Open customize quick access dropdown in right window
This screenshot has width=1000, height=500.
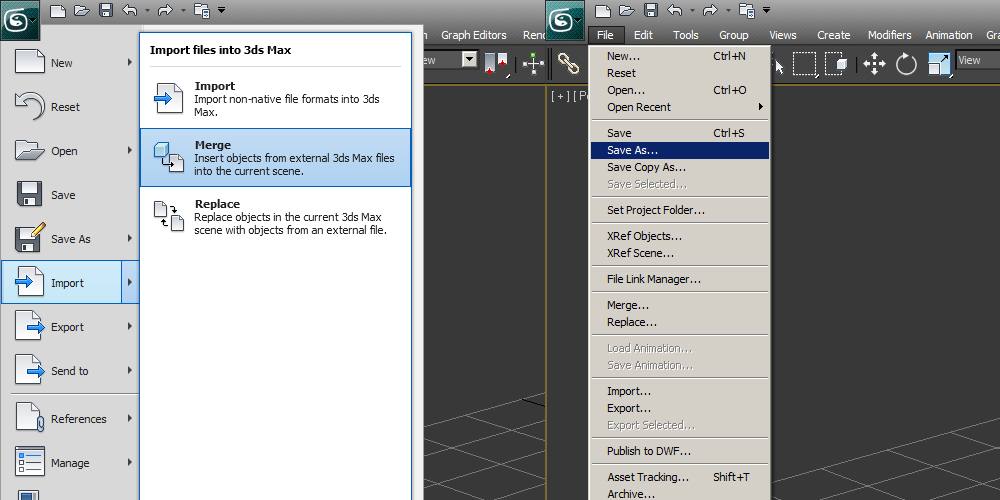(x=767, y=10)
